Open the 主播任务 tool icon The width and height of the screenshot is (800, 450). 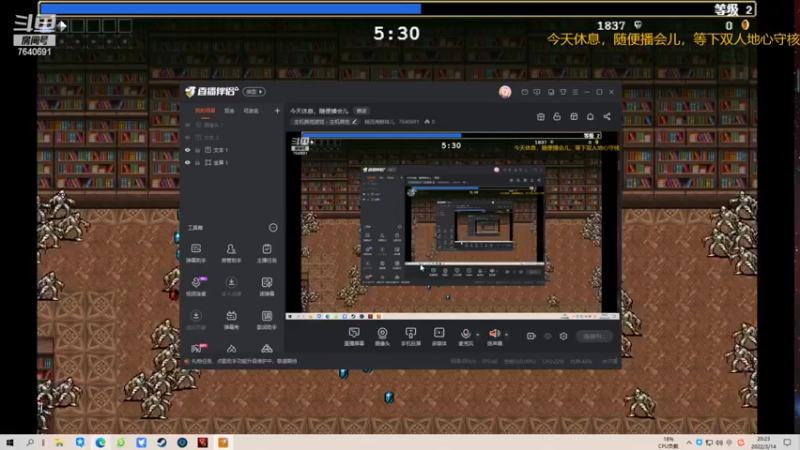coord(267,253)
